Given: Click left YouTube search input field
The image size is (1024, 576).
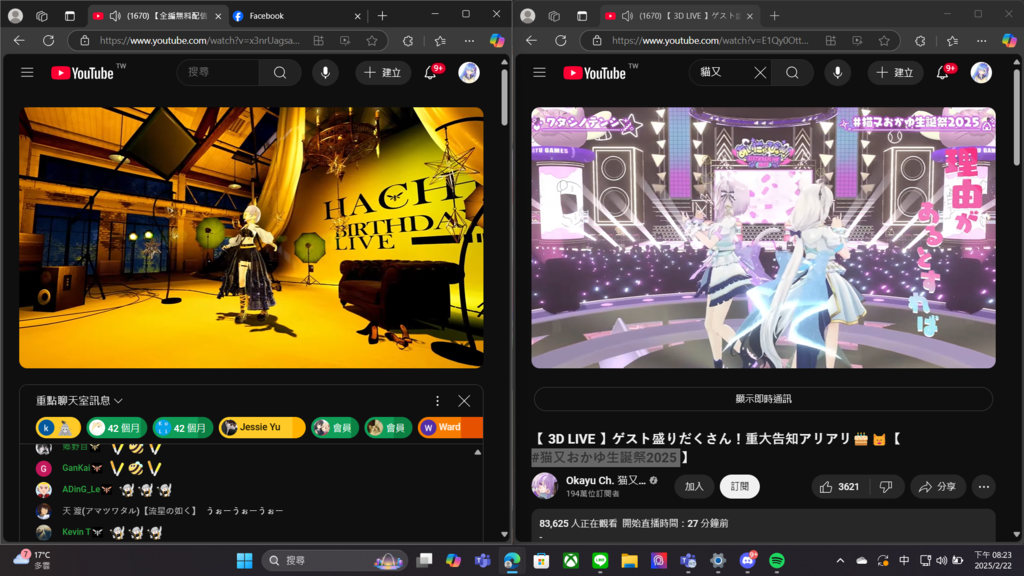Looking at the screenshot, I should click(x=219, y=72).
